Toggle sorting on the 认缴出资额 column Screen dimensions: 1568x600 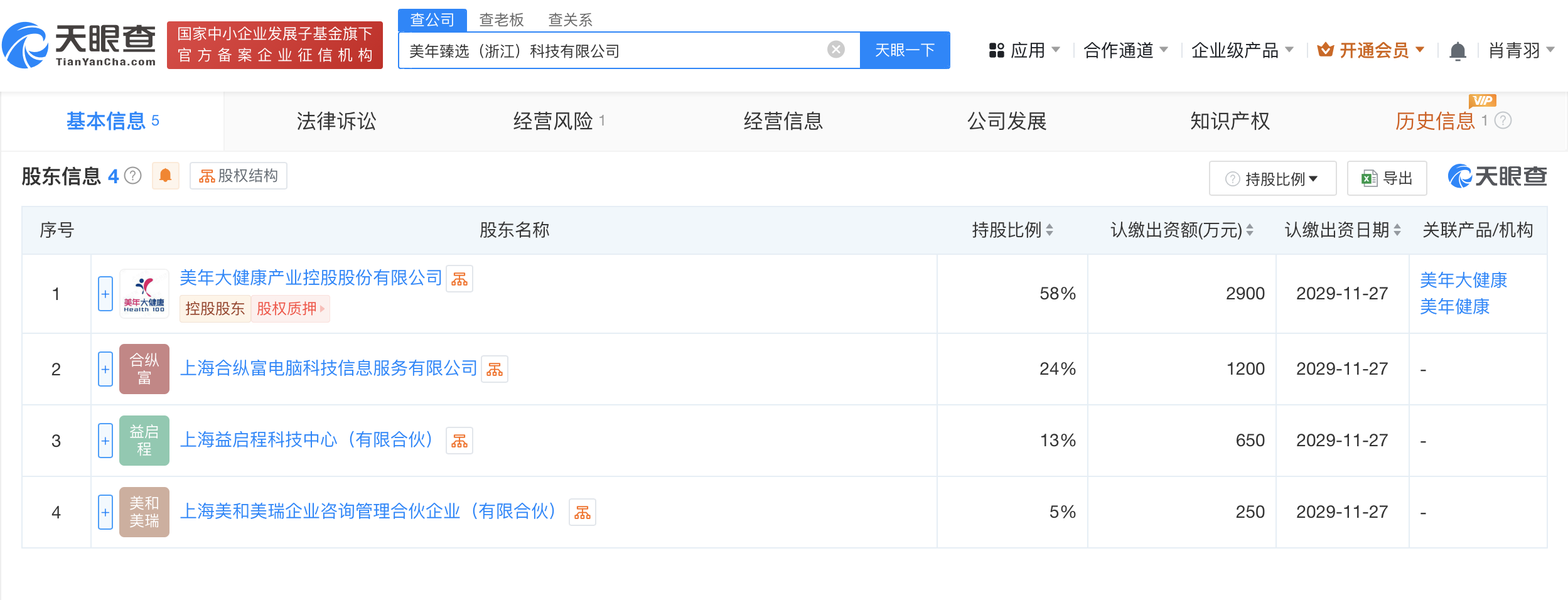click(x=1250, y=230)
